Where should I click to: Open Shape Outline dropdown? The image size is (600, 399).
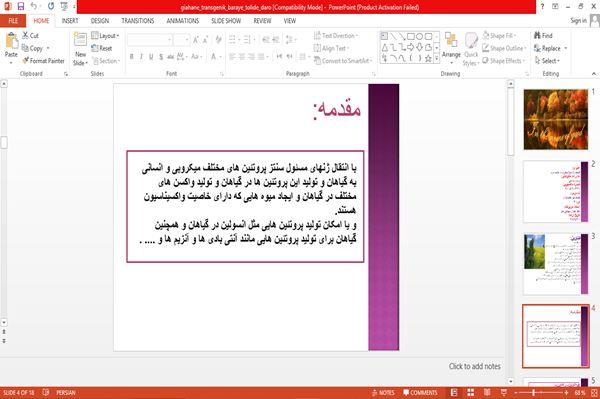coord(504,48)
